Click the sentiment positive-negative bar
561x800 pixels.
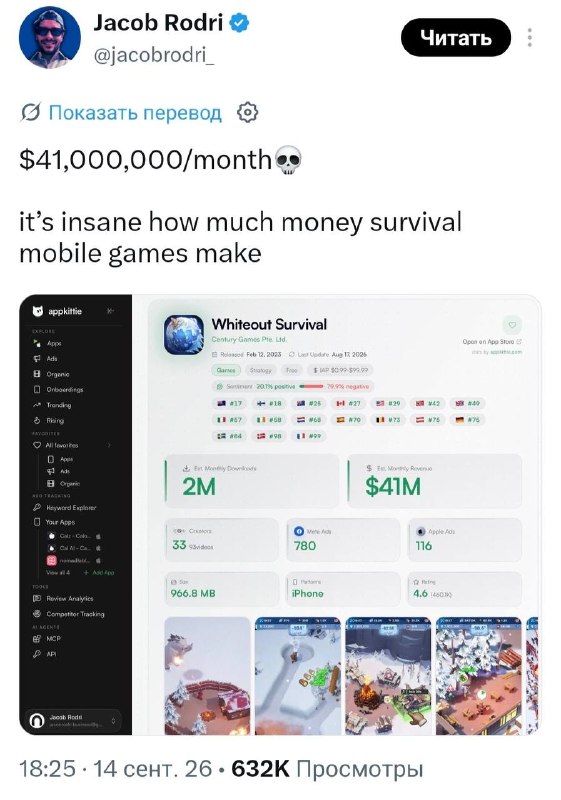point(311,386)
